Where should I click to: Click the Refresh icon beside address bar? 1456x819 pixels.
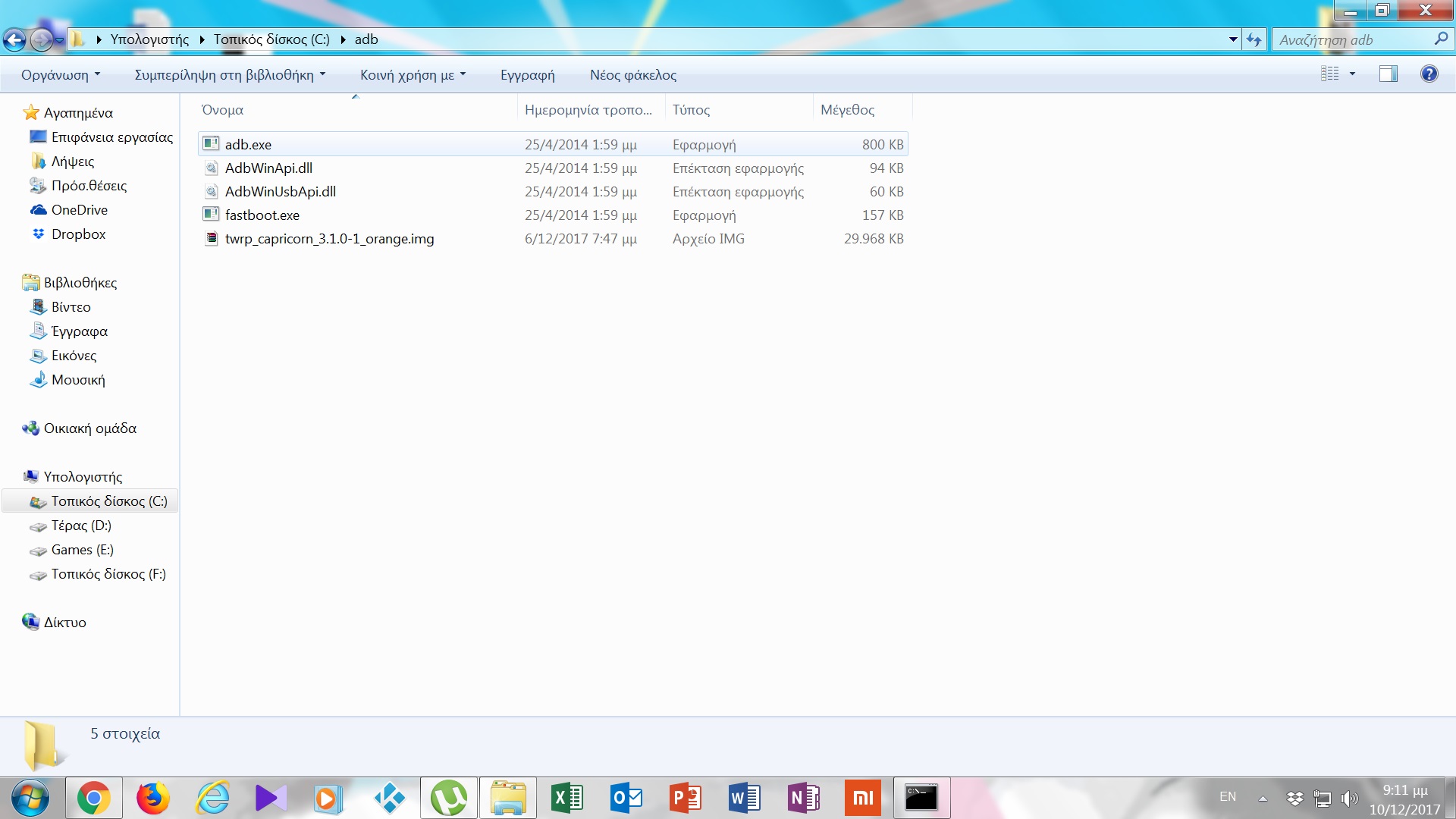click(1254, 39)
